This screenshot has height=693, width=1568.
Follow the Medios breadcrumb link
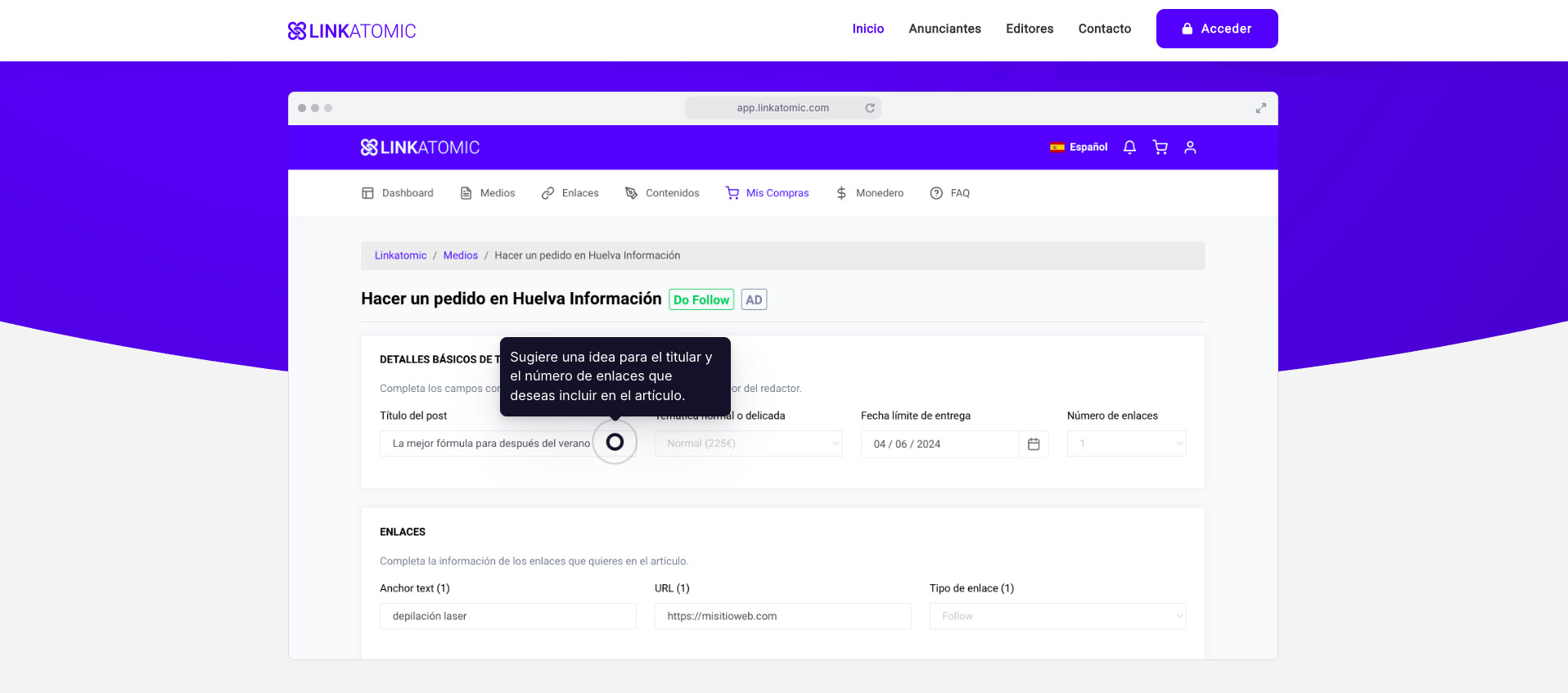point(460,255)
